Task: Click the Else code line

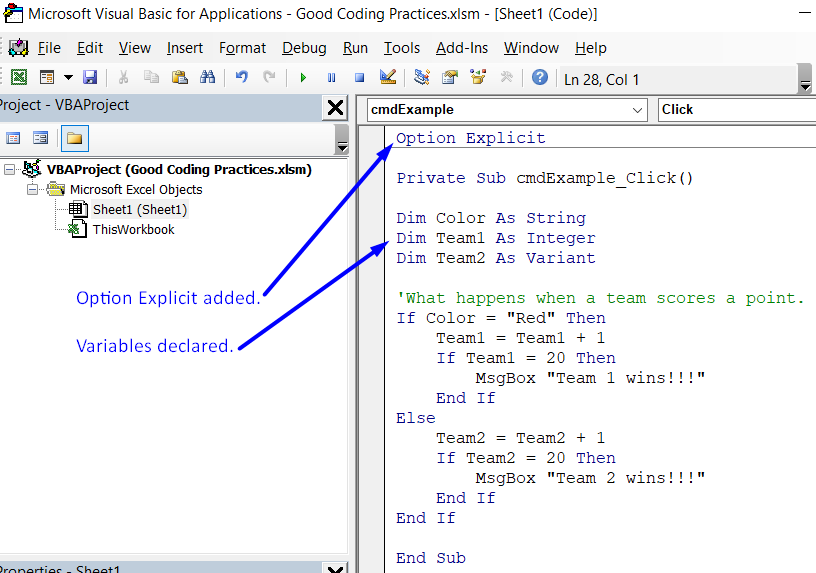Action: point(415,418)
